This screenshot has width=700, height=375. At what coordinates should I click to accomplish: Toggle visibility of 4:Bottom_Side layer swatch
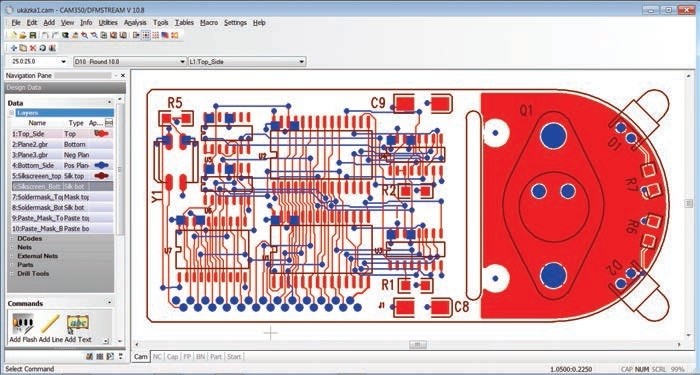point(101,165)
